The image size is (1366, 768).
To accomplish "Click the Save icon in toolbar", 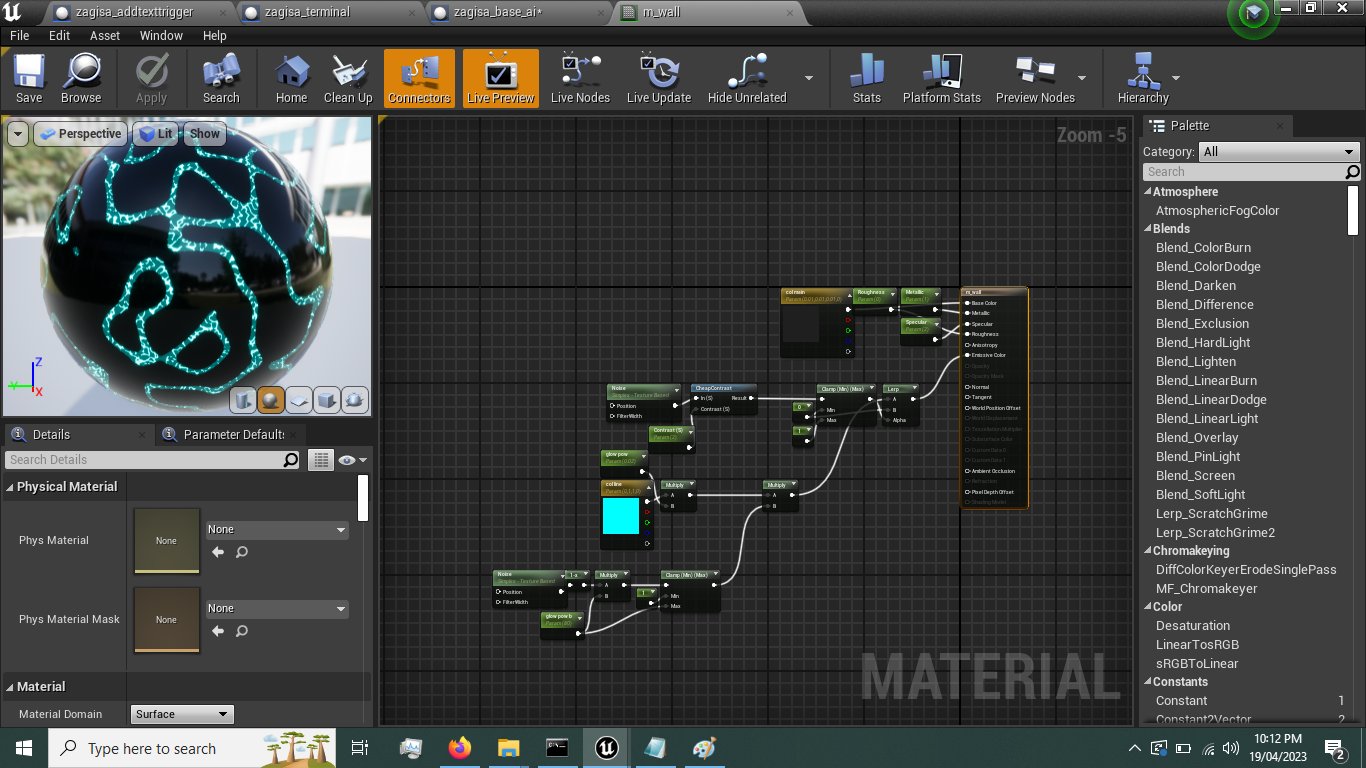I will point(29,78).
